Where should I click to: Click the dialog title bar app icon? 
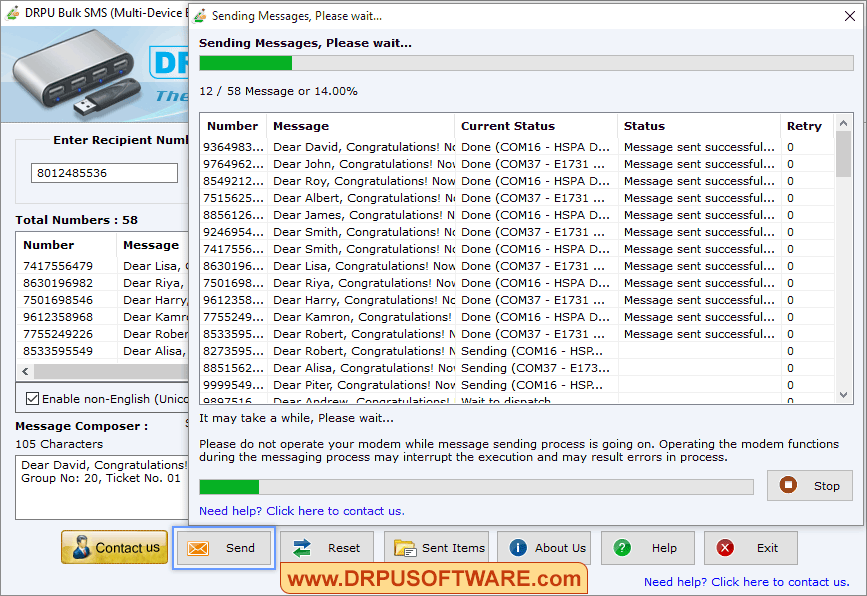(x=200, y=16)
